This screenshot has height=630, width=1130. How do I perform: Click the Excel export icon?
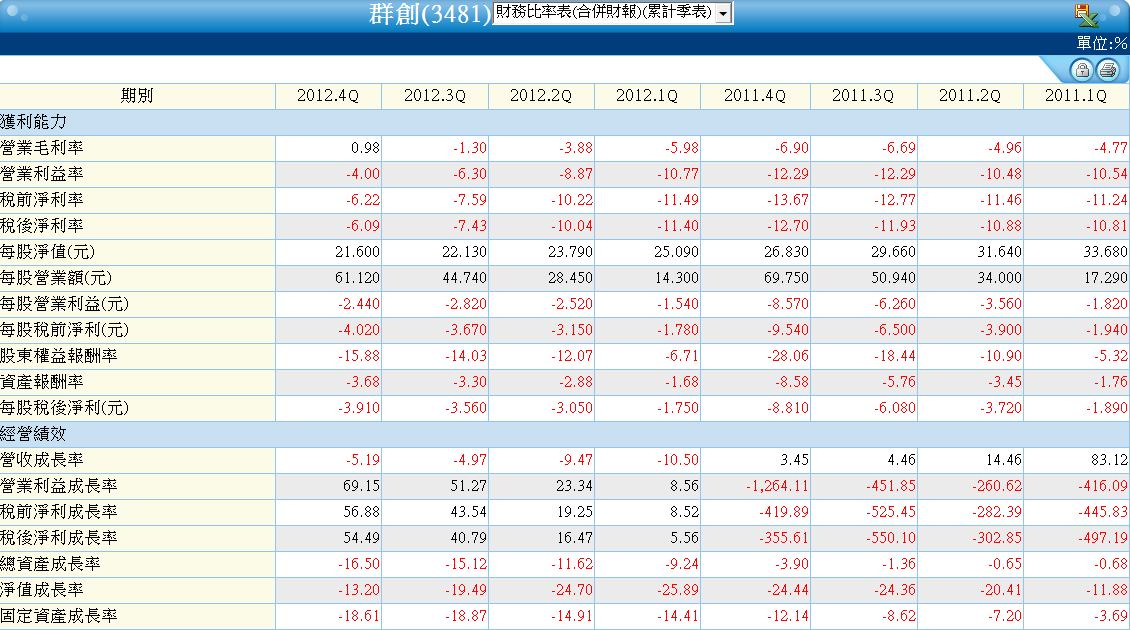pos(1085,15)
